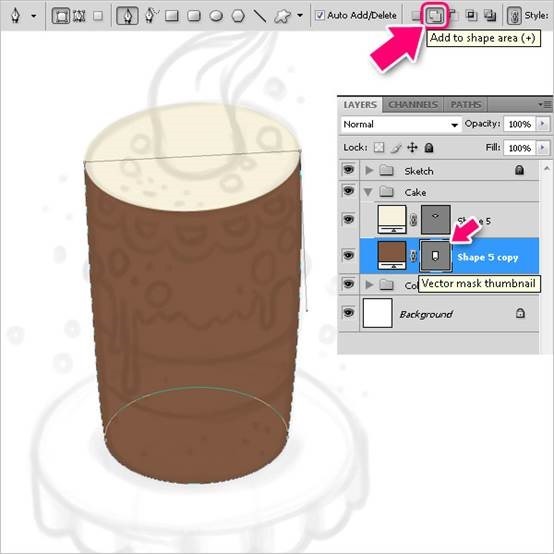Select the Custom Shape tool
554x554 pixels.
tap(282, 16)
